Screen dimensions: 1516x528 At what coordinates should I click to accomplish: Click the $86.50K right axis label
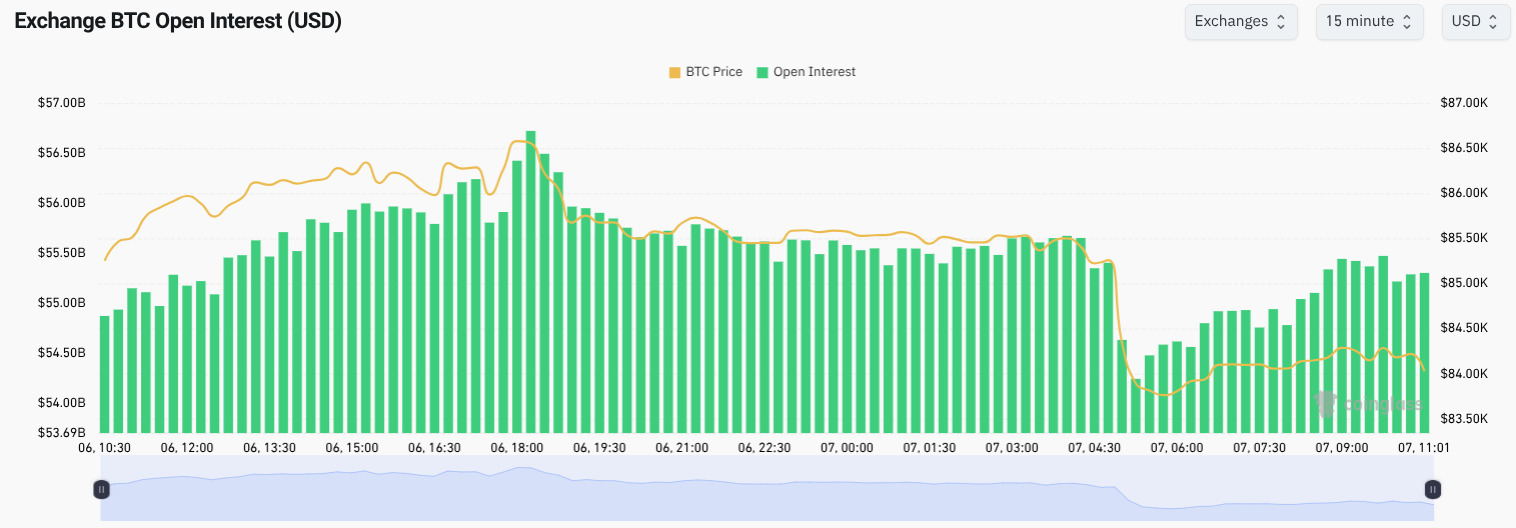[1464, 148]
